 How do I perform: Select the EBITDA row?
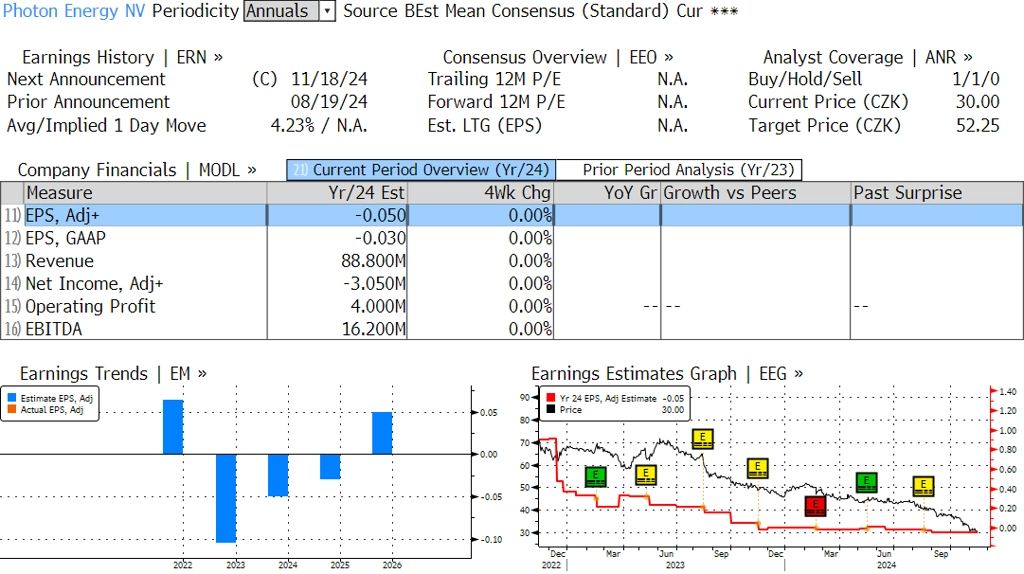pos(512,329)
